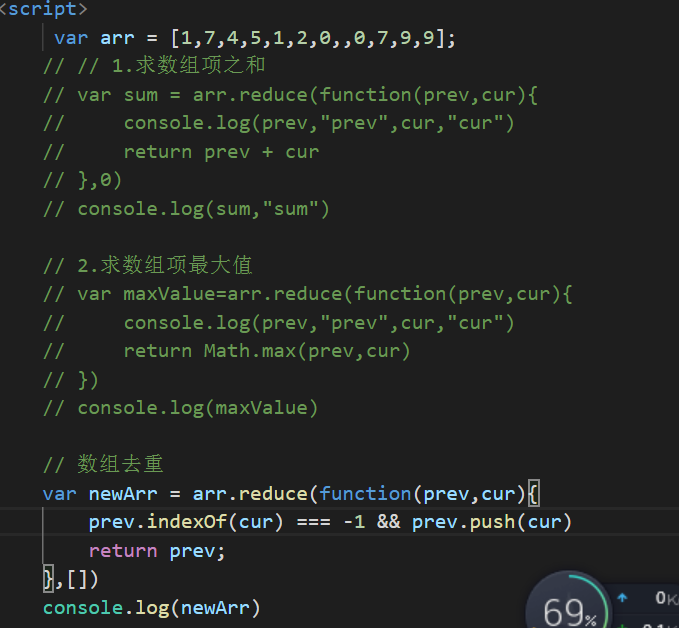Click the pink return keyword

[123, 551]
